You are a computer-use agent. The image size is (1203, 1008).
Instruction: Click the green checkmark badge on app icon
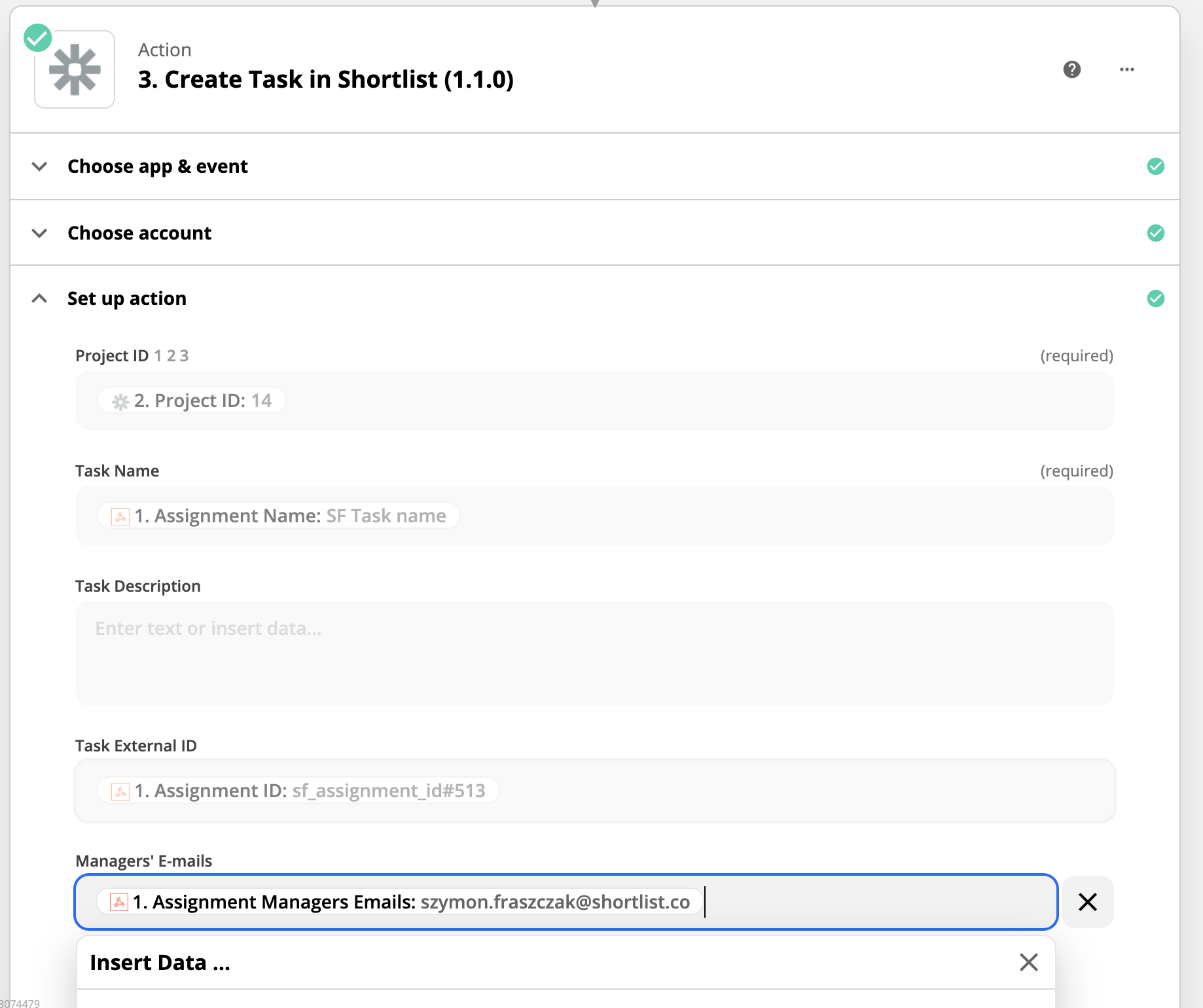pyautogui.click(x=38, y=38)
